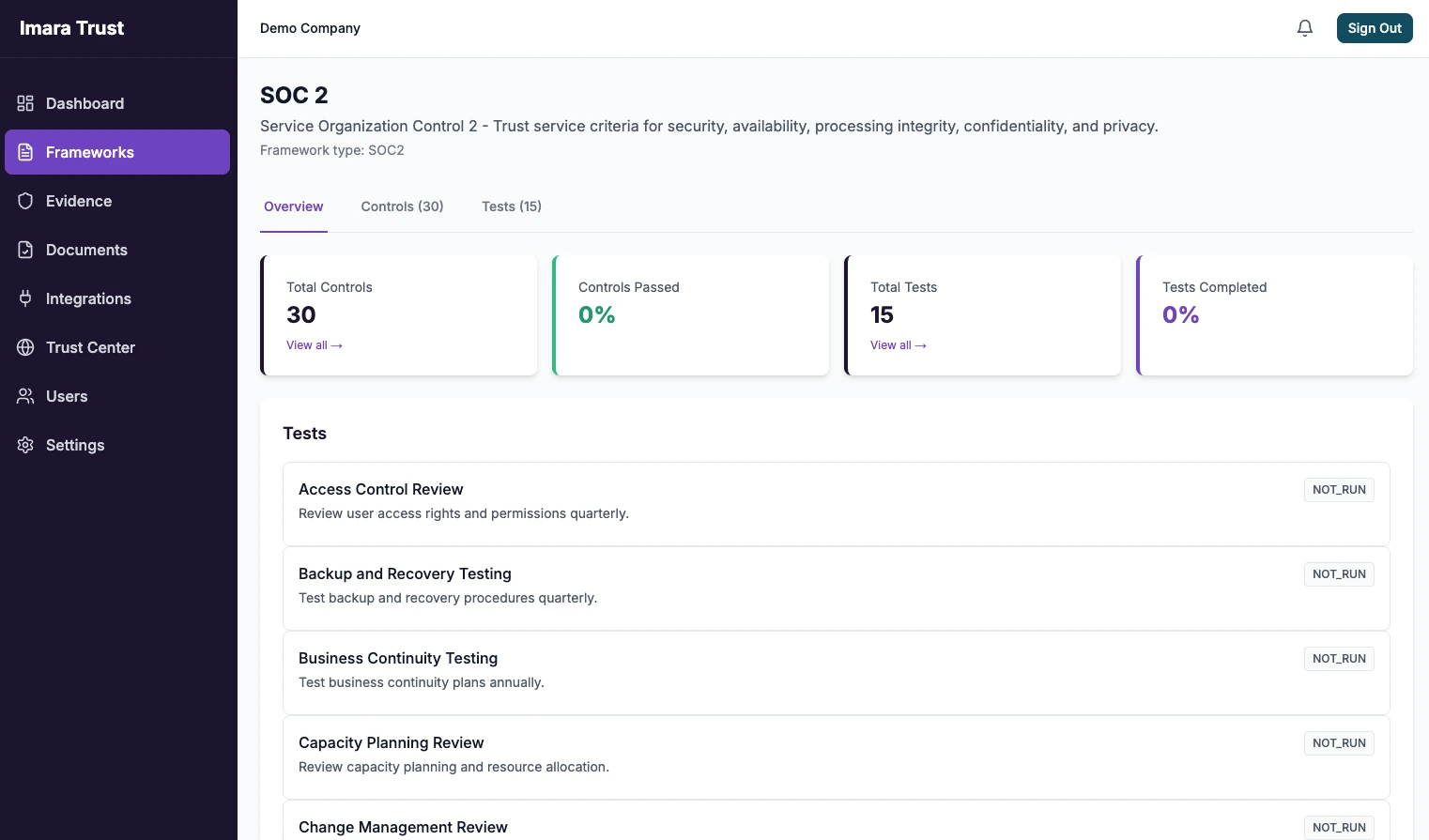Switch to the Controls (30) tab
Viewport: 1429px width, 840px height.
[402, 206]
